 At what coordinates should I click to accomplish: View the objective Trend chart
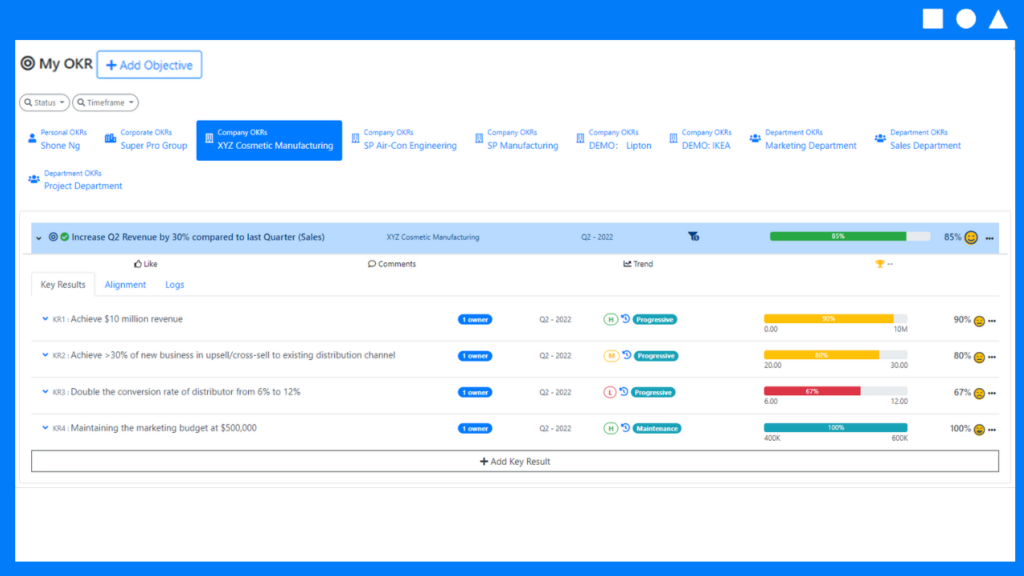[x=638, y=264]
